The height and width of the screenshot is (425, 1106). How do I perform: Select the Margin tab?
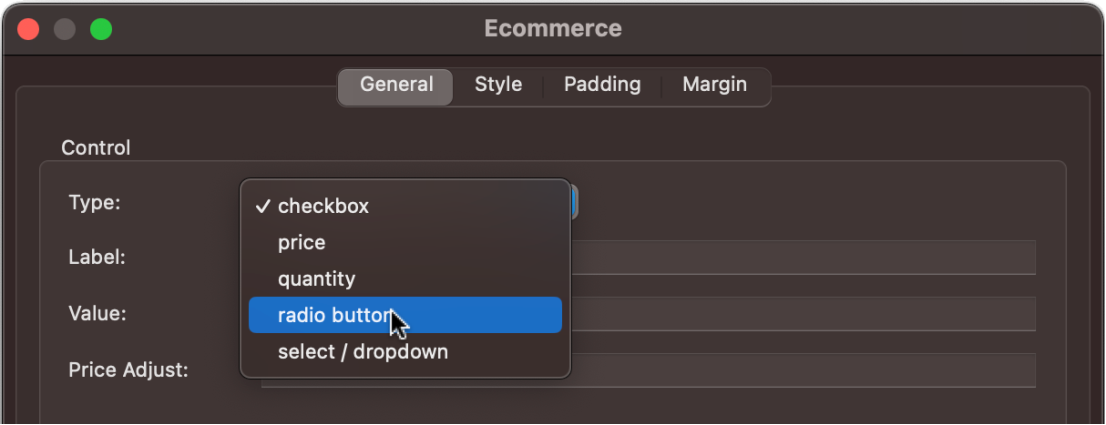714,85
